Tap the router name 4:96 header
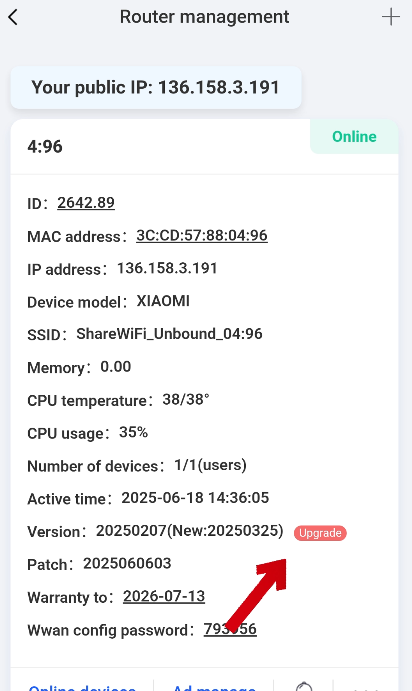Screen dimensions: 412x691 (45, 146)
